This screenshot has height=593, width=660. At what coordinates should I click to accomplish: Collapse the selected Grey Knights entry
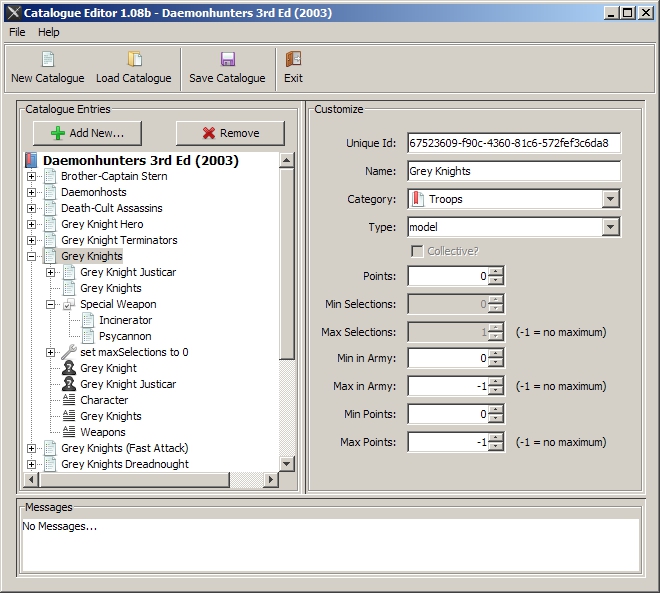[31, 256]
